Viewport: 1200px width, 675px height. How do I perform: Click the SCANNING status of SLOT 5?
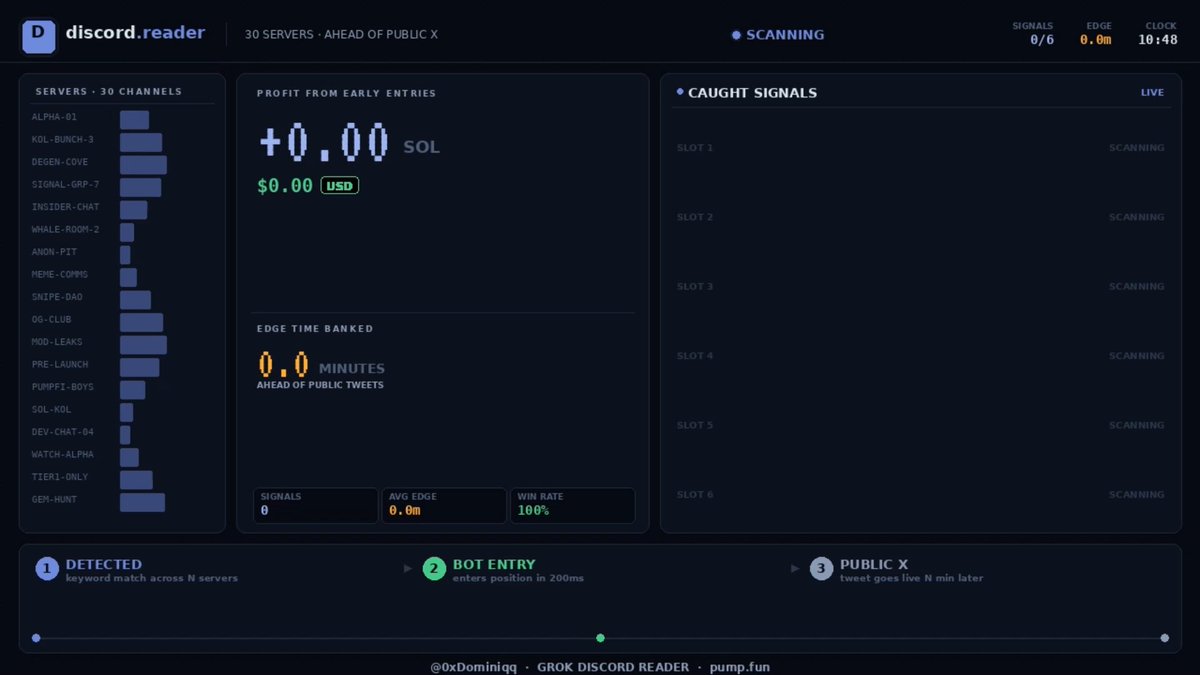click(x=1136, y=425)
